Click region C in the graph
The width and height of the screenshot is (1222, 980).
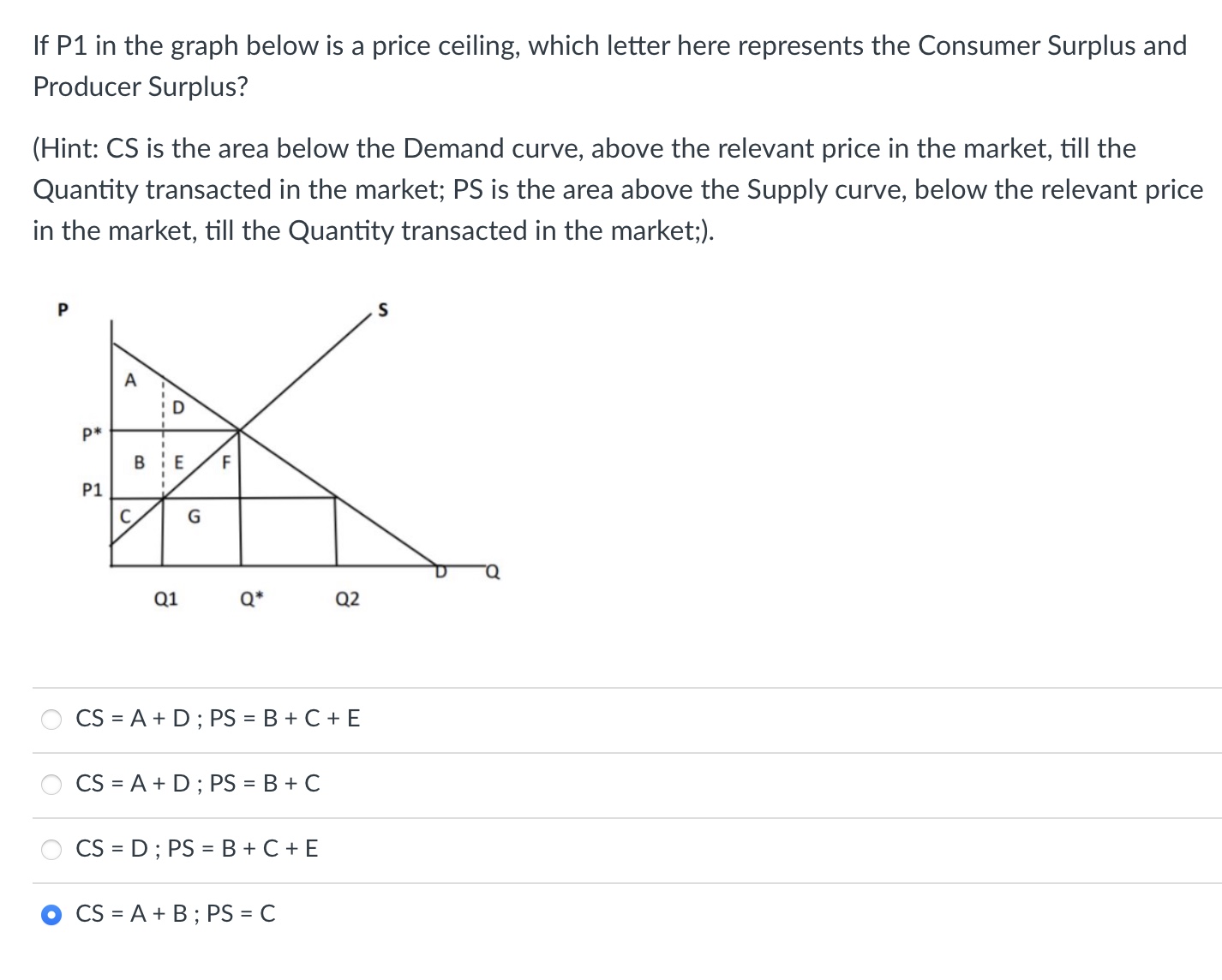tap(125, 515)
